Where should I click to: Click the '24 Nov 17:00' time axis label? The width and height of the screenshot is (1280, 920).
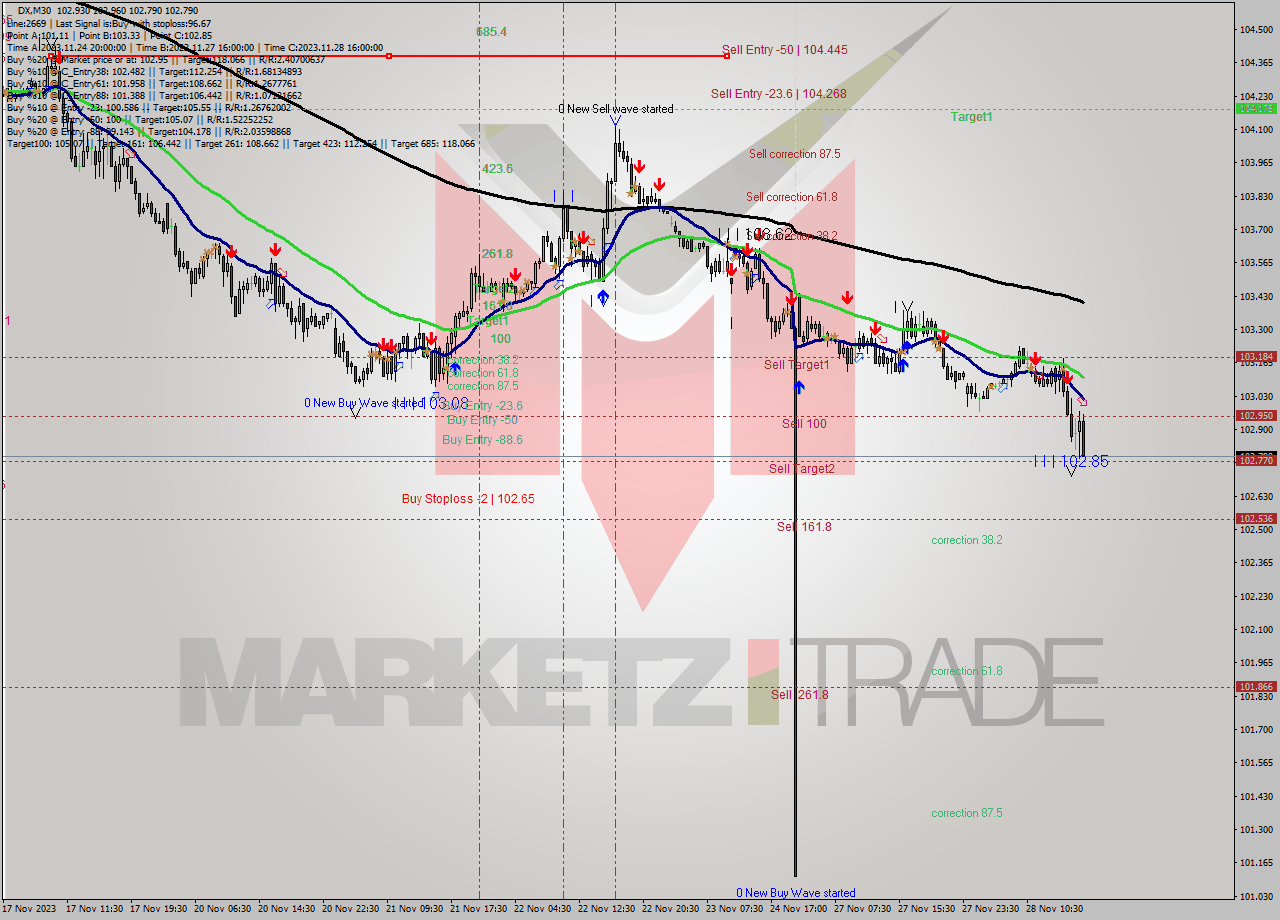click(799, 909)
